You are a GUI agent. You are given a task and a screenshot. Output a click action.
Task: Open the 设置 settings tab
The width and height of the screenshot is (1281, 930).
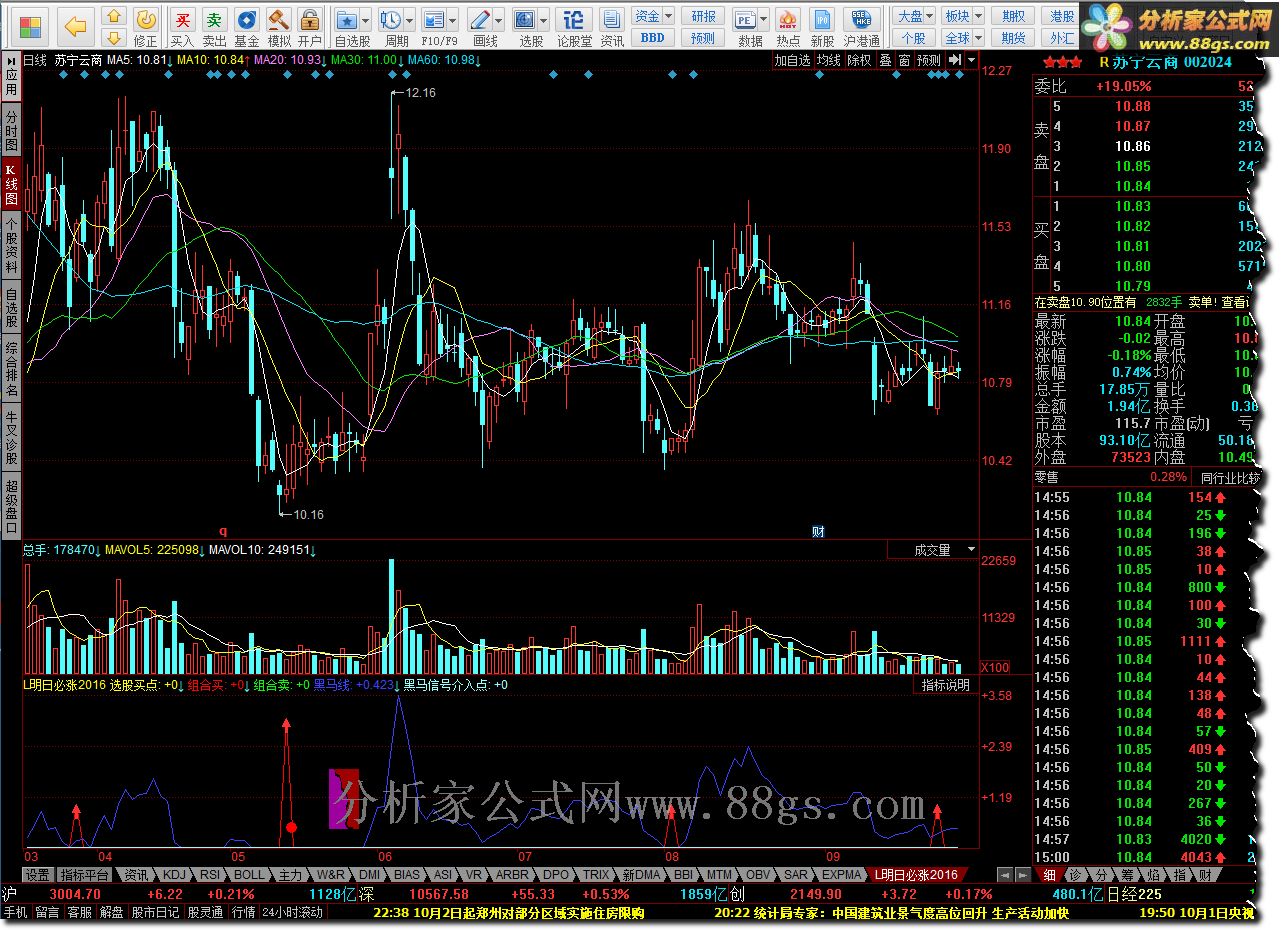pos(37,874)
